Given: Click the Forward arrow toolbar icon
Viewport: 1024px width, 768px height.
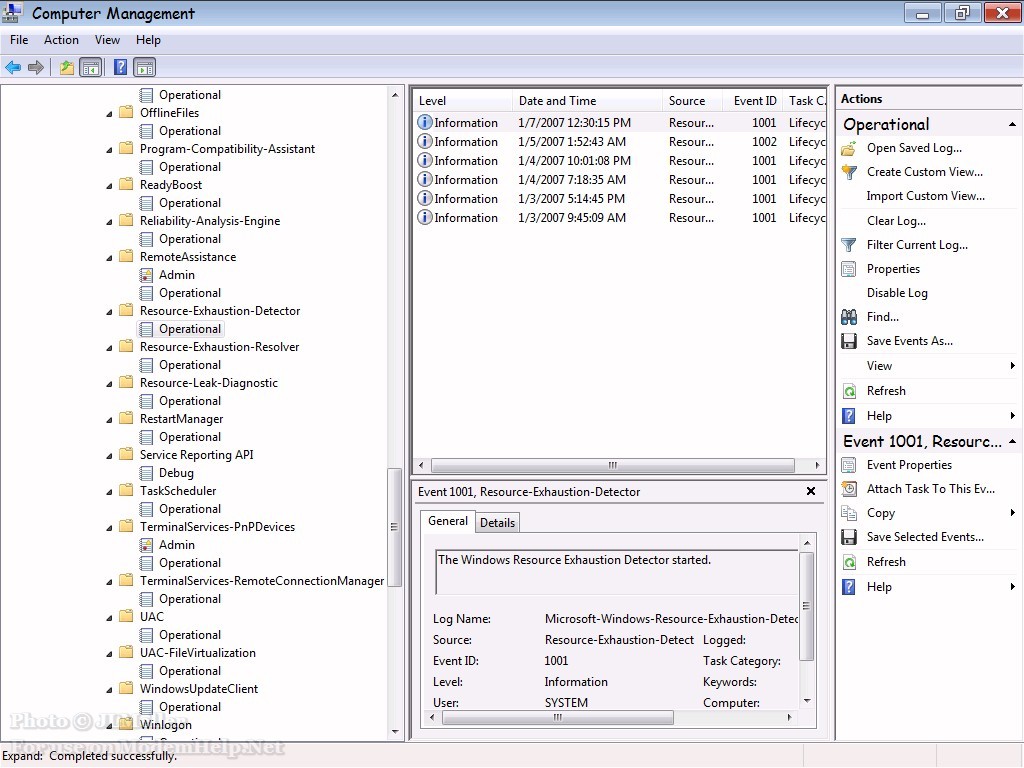Looking at the screenshot, I should tap(37, 67).
